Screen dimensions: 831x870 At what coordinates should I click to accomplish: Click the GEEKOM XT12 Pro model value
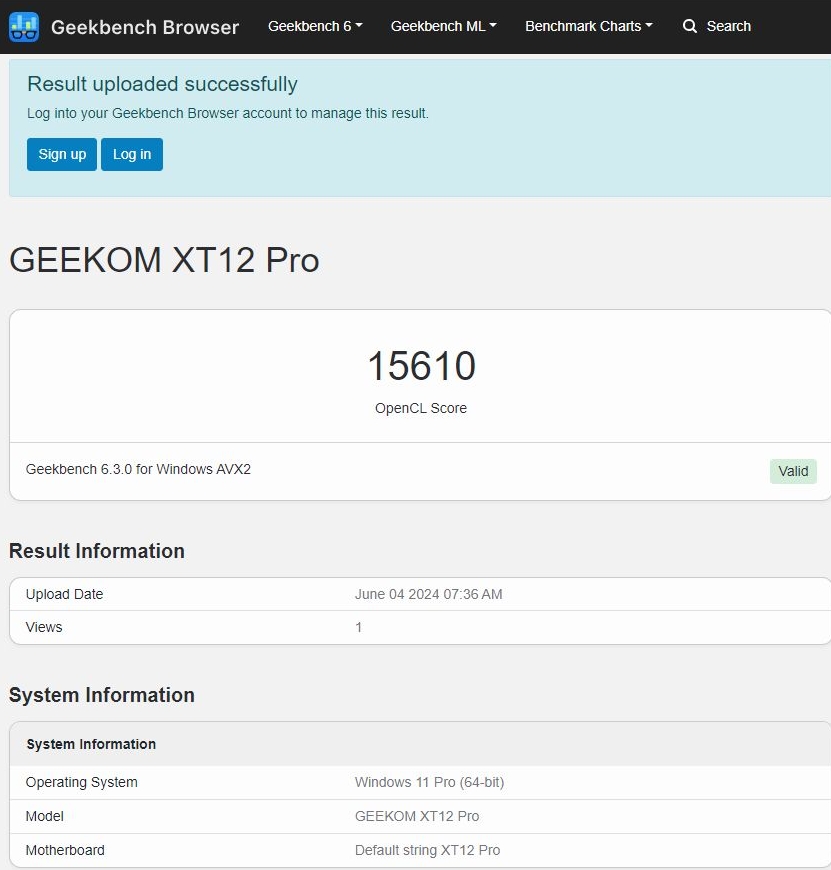click(x=417, y=816)
